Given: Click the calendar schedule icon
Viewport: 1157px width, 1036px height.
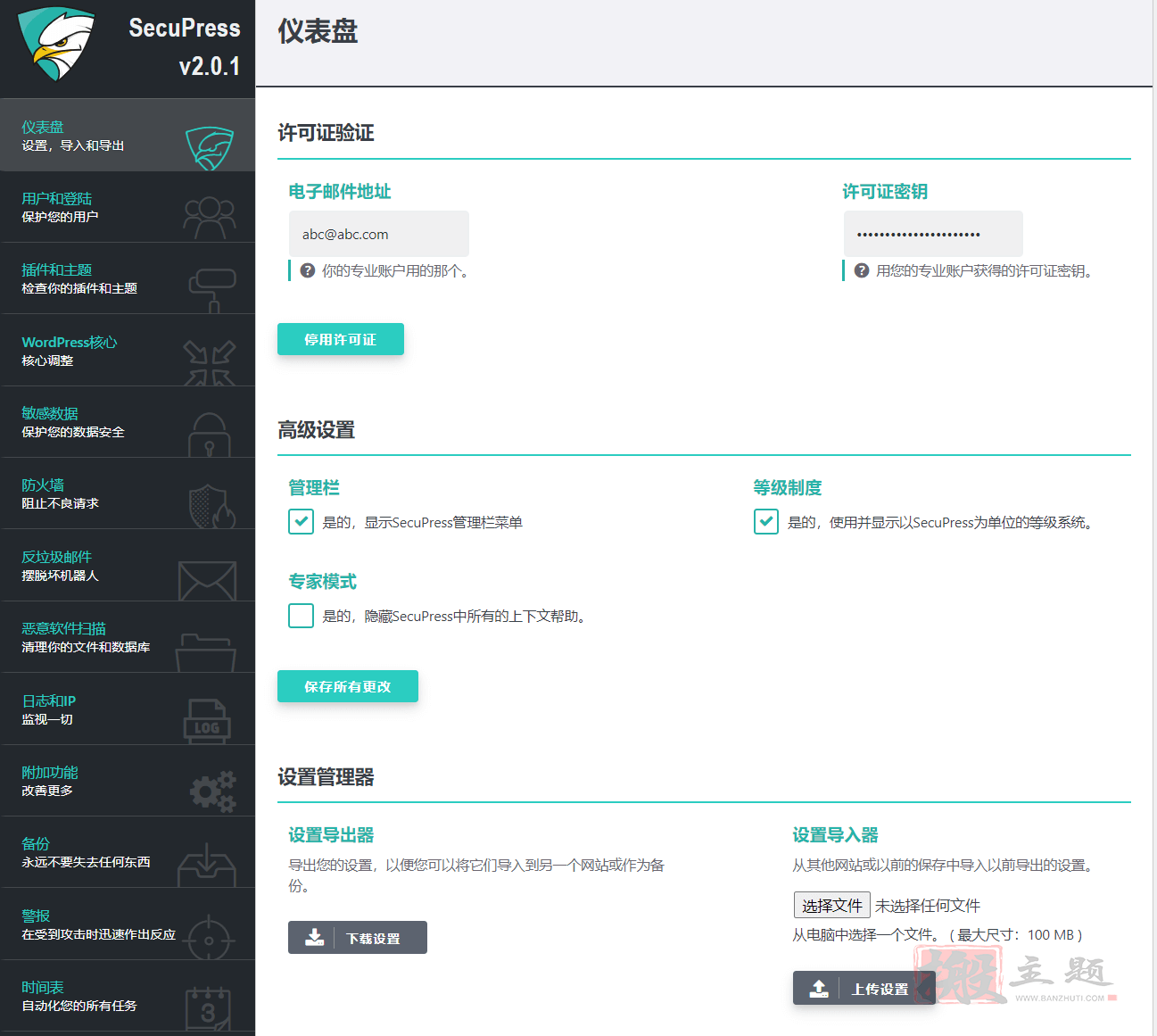Looking at the screenshot, I should [x=208, y=1008].
